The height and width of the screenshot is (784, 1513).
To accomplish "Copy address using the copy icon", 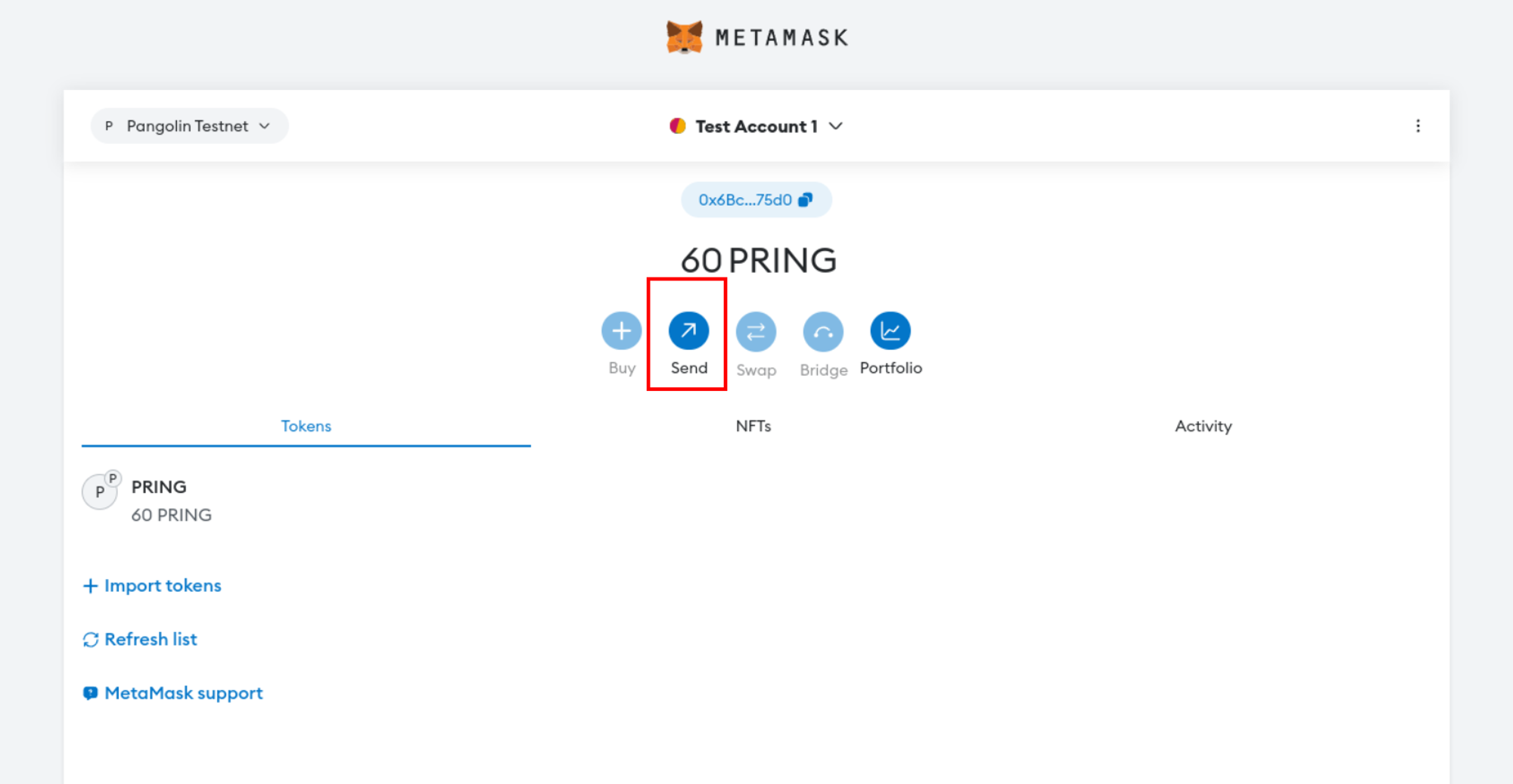I will pyautogui.click(x=806, y=200).
